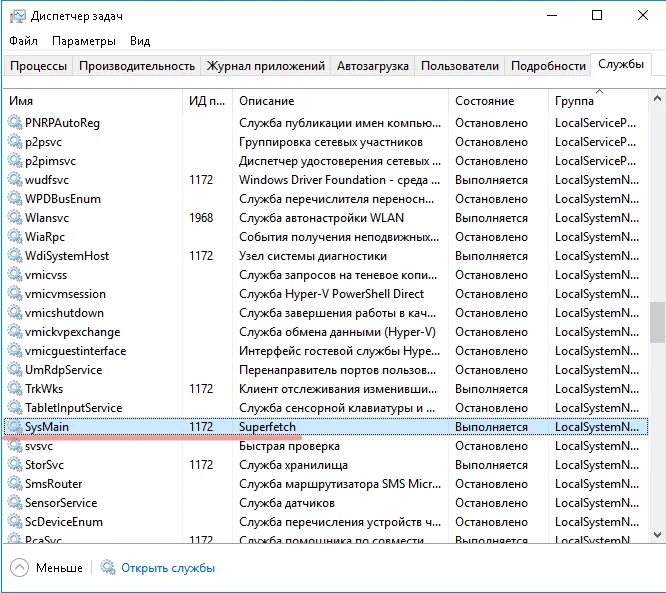
Task: Click the gear icon beside vmicvmsession
Action: click(15, 294)
